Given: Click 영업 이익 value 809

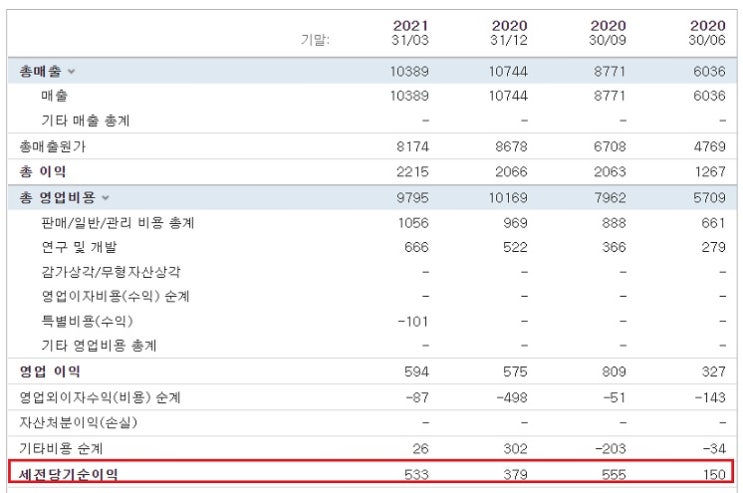Looking at the screenshot, I should 614,372.
